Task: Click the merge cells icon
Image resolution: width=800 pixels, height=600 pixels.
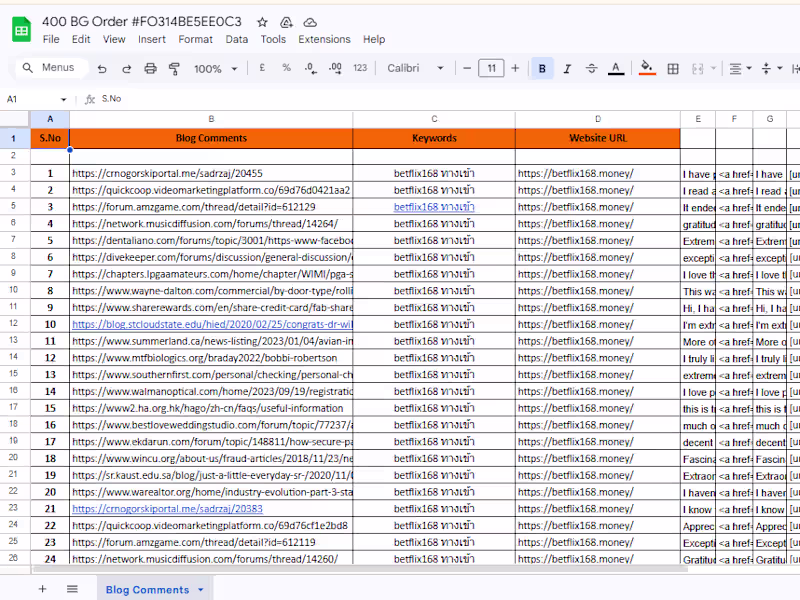Action: coord(697,68)
